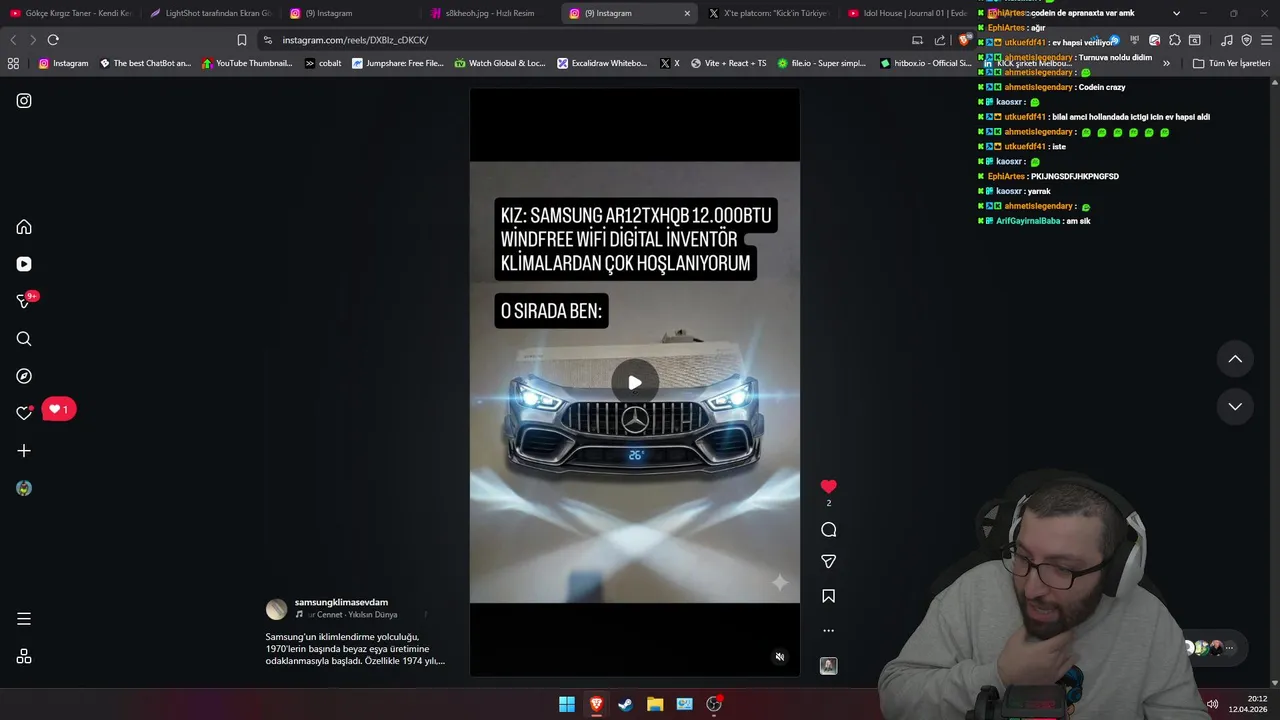This screenshot has width=1280, height=720.
Task: Open 'file.io - Super simpl...' bookmark
Action: (x=822, y=63)
